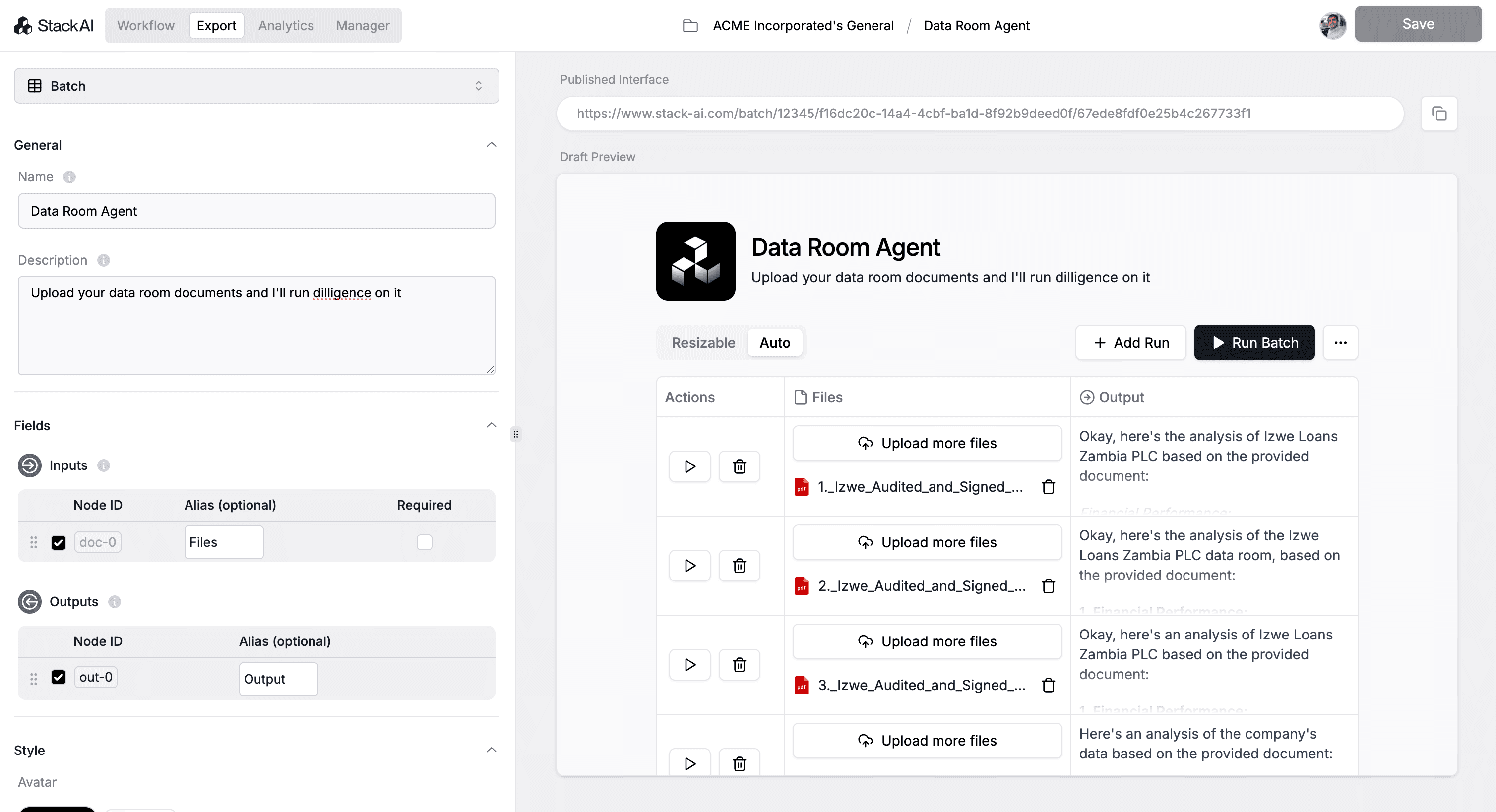
Task: Run the row with 2._Izwe_Audited file
Action: (690, 566)
